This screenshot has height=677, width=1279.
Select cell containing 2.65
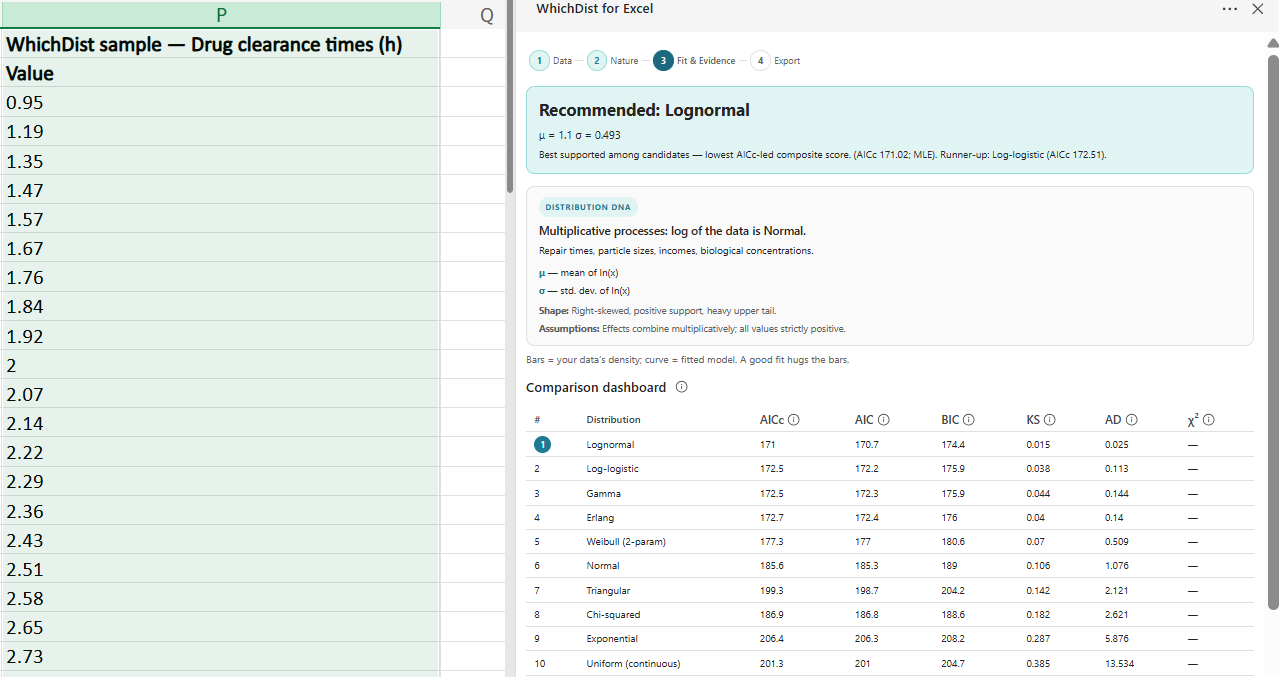tap(220, 627)
